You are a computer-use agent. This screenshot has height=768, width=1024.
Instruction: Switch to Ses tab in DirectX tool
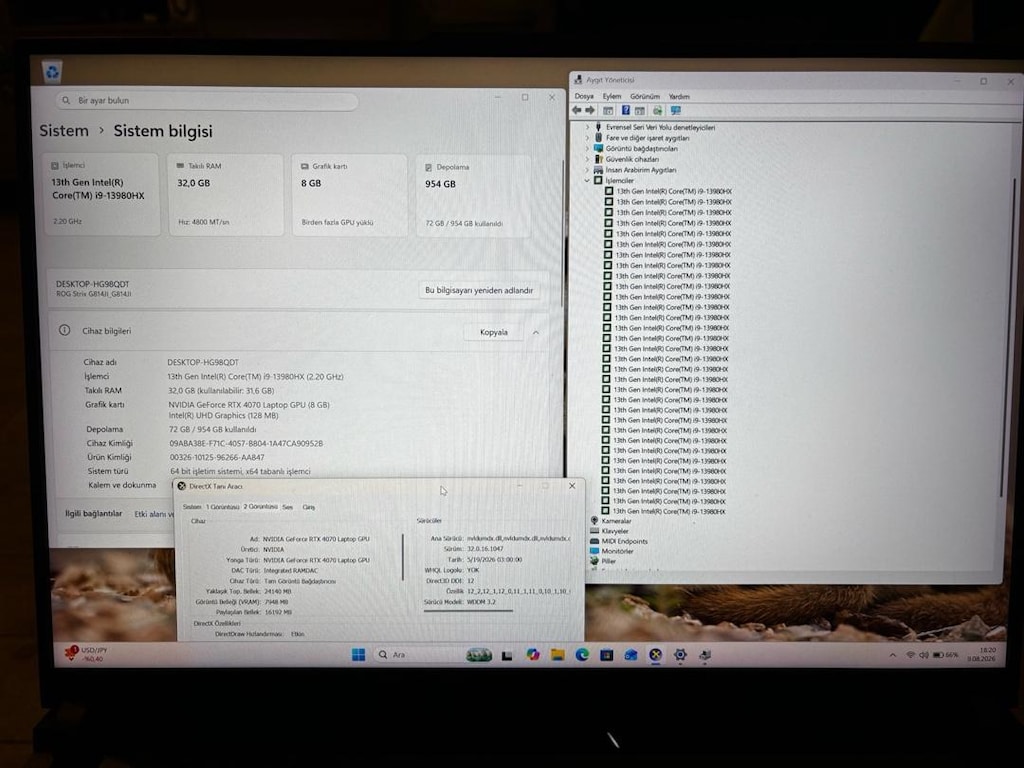[x=287, y=507]
